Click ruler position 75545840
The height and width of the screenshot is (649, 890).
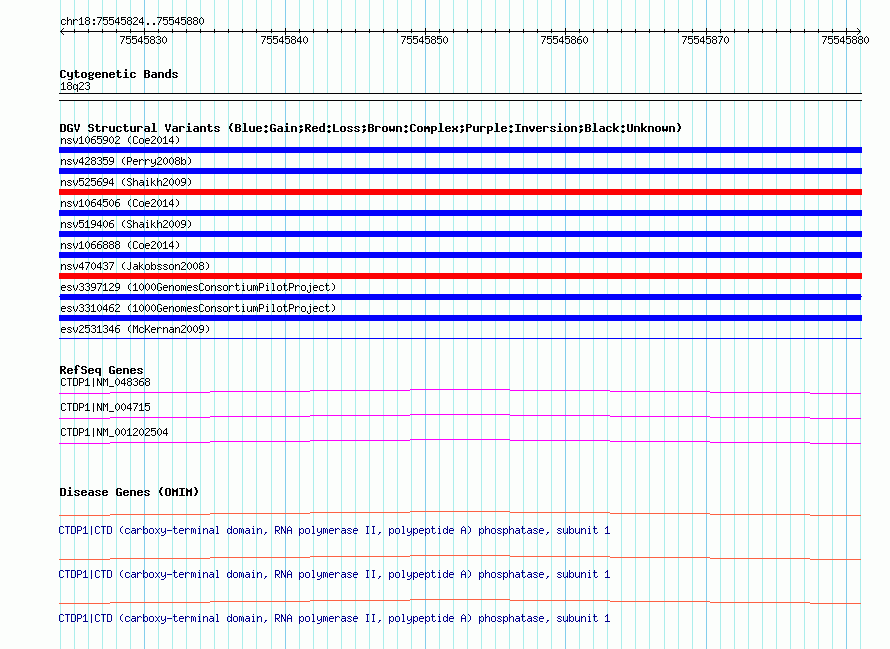[x=284, y=40]
